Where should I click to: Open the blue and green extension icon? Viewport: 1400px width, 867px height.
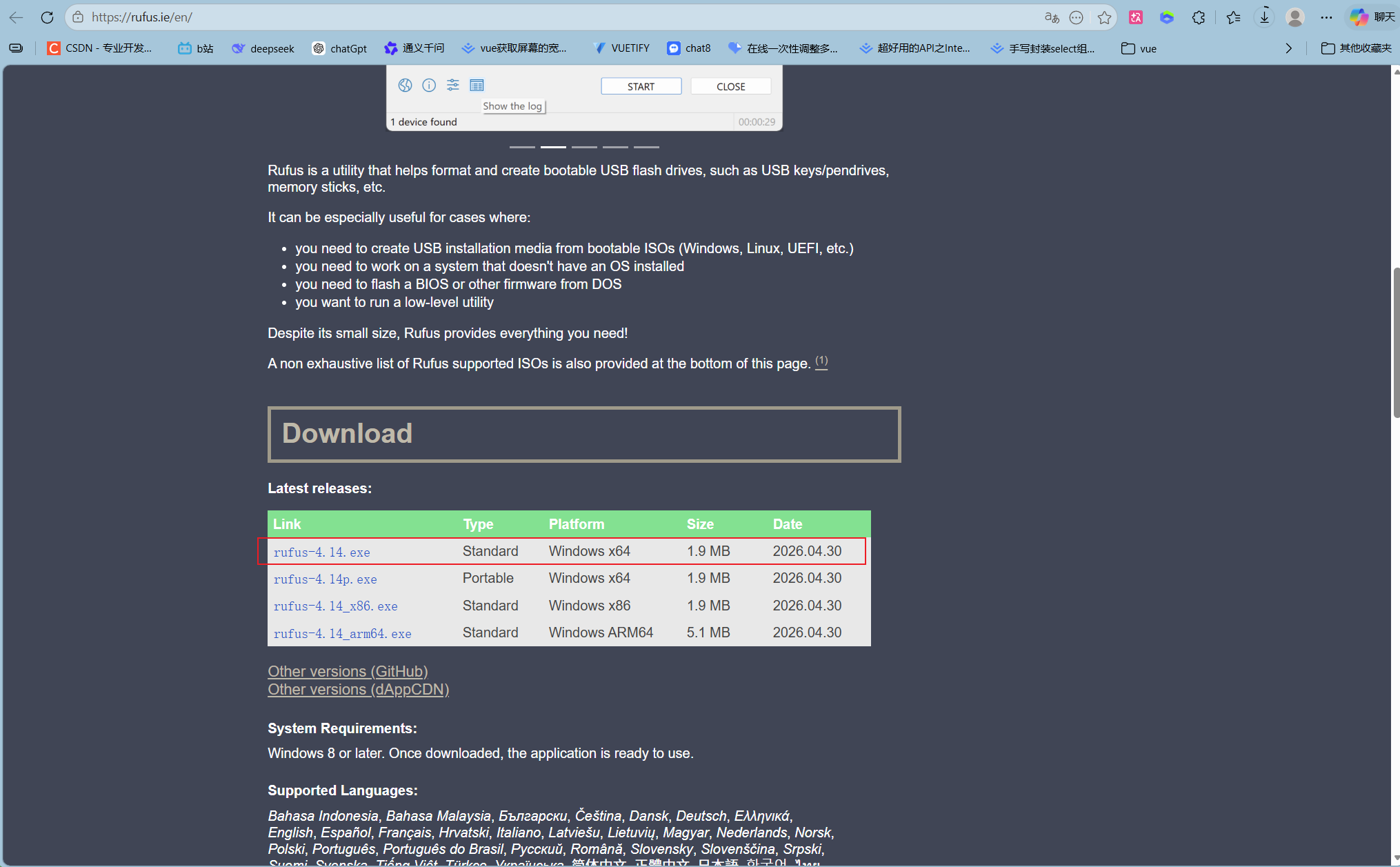click(x=1167, y=18)
